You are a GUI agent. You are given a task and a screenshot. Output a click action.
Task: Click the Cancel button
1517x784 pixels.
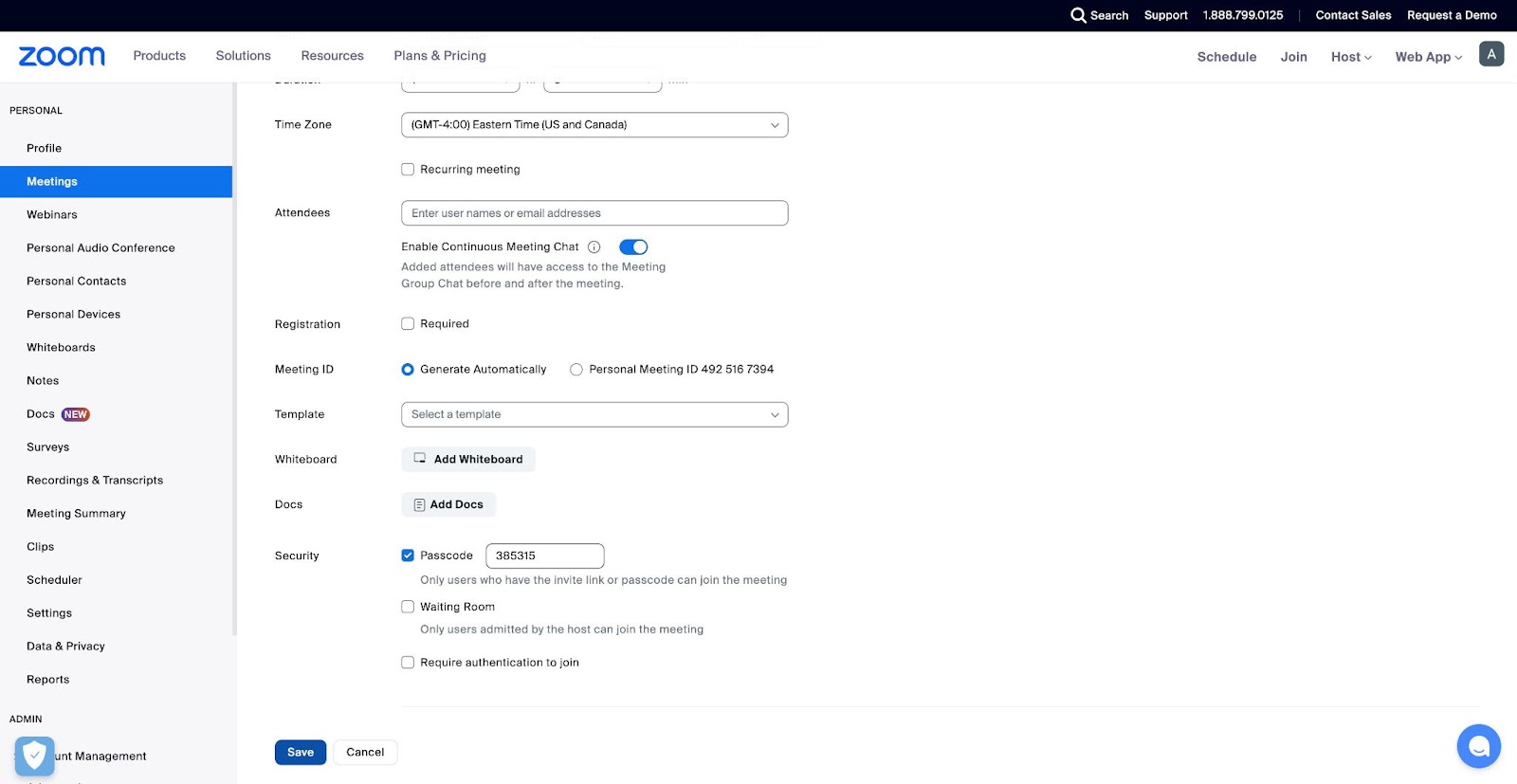pyautogui.click(x=365, y=753)
